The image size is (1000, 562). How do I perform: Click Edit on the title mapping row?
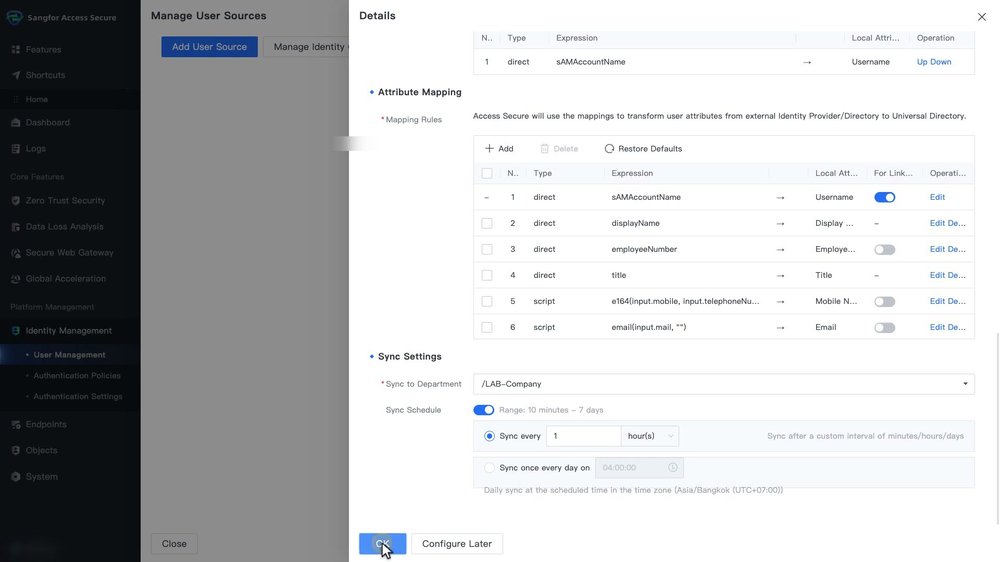(x=937, y=275)
